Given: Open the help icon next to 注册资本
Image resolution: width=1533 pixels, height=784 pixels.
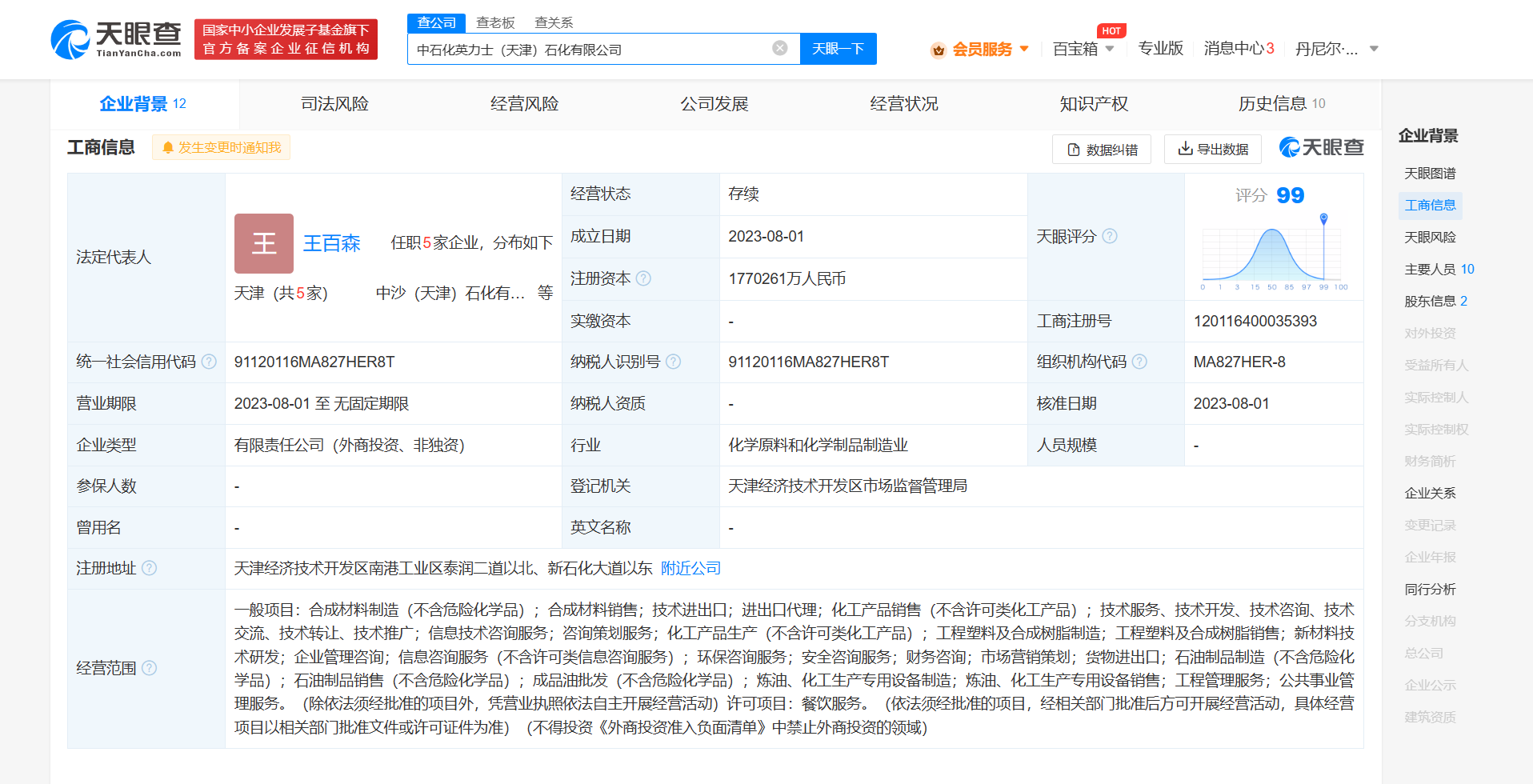Looking at the screenshot, I should click(x=645, y=278).
